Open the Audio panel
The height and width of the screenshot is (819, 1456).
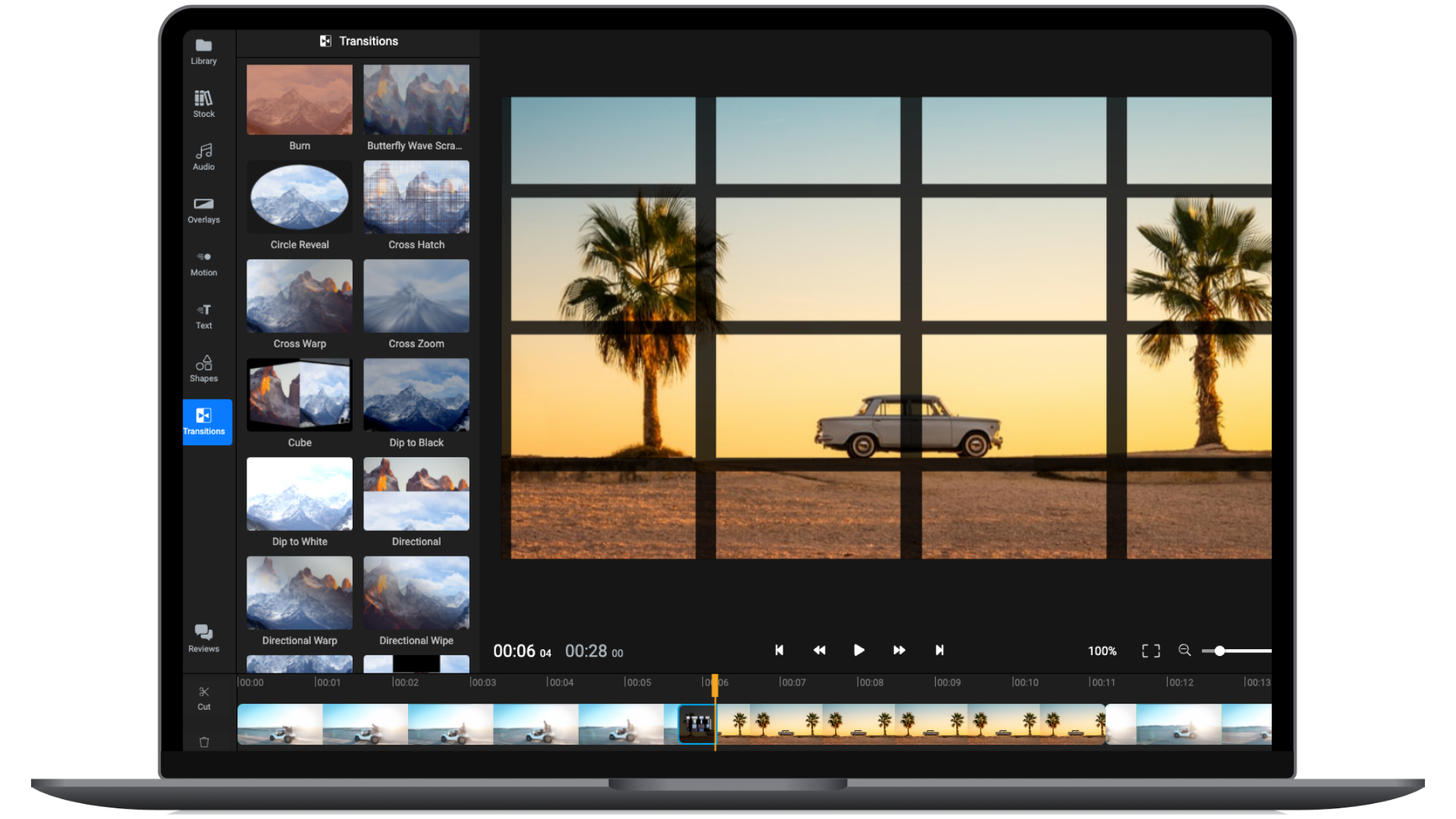pyautogui.click(x=205, y=156)
